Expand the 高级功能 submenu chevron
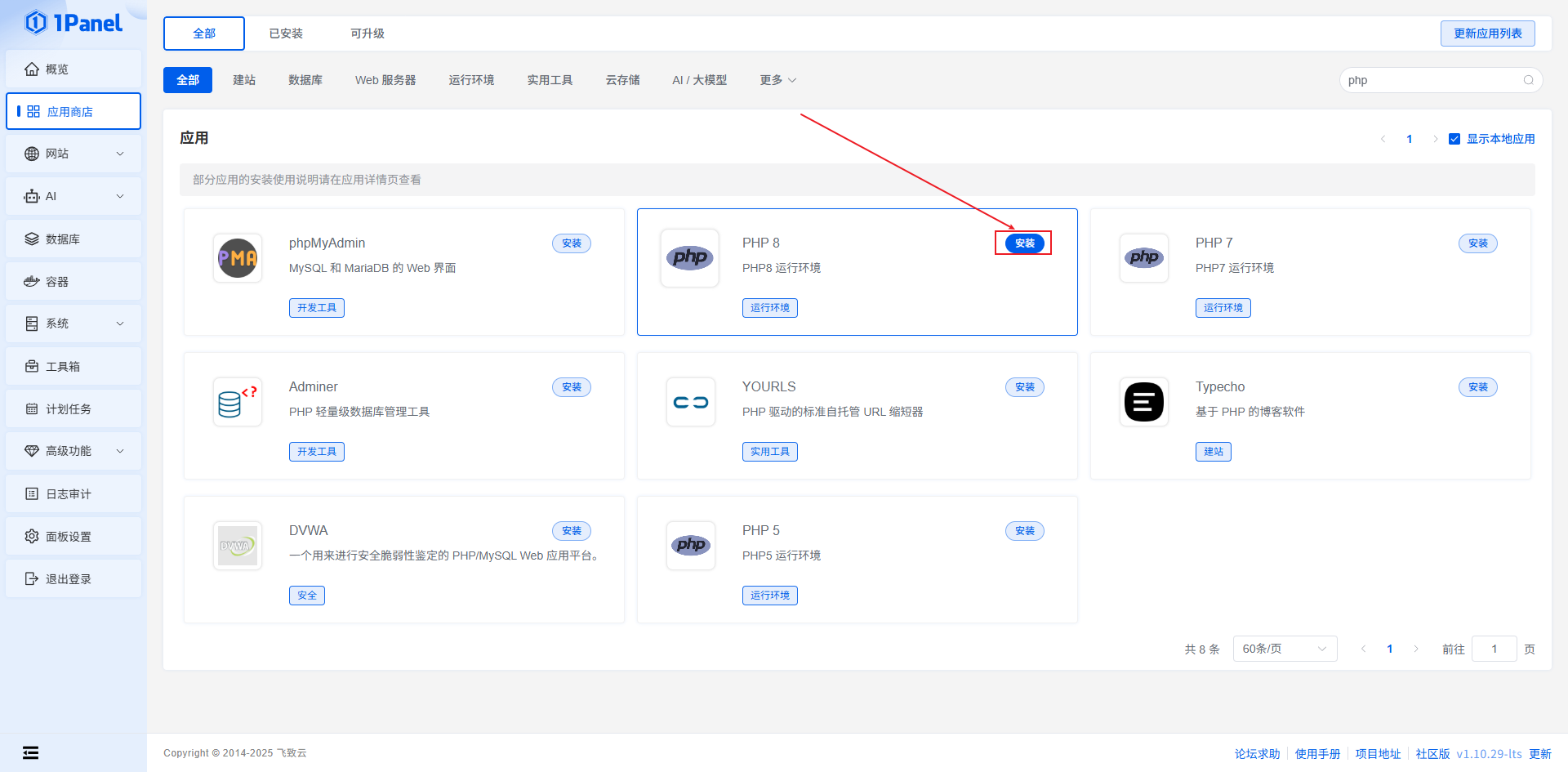The width and height of the screenshot is (1568, 772). [120, 451]
